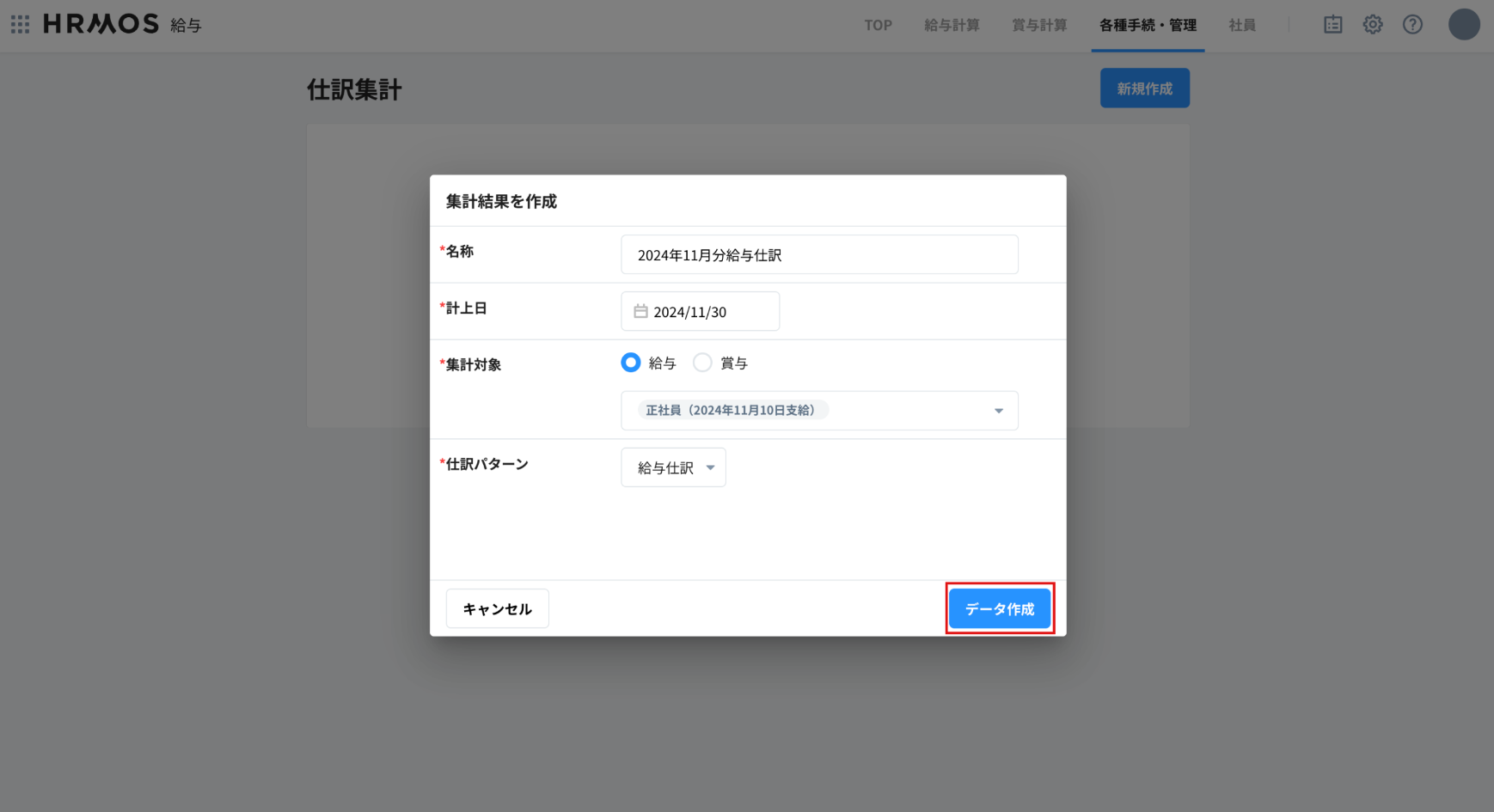Click the データ作成 button

click(x=999, y=608)
